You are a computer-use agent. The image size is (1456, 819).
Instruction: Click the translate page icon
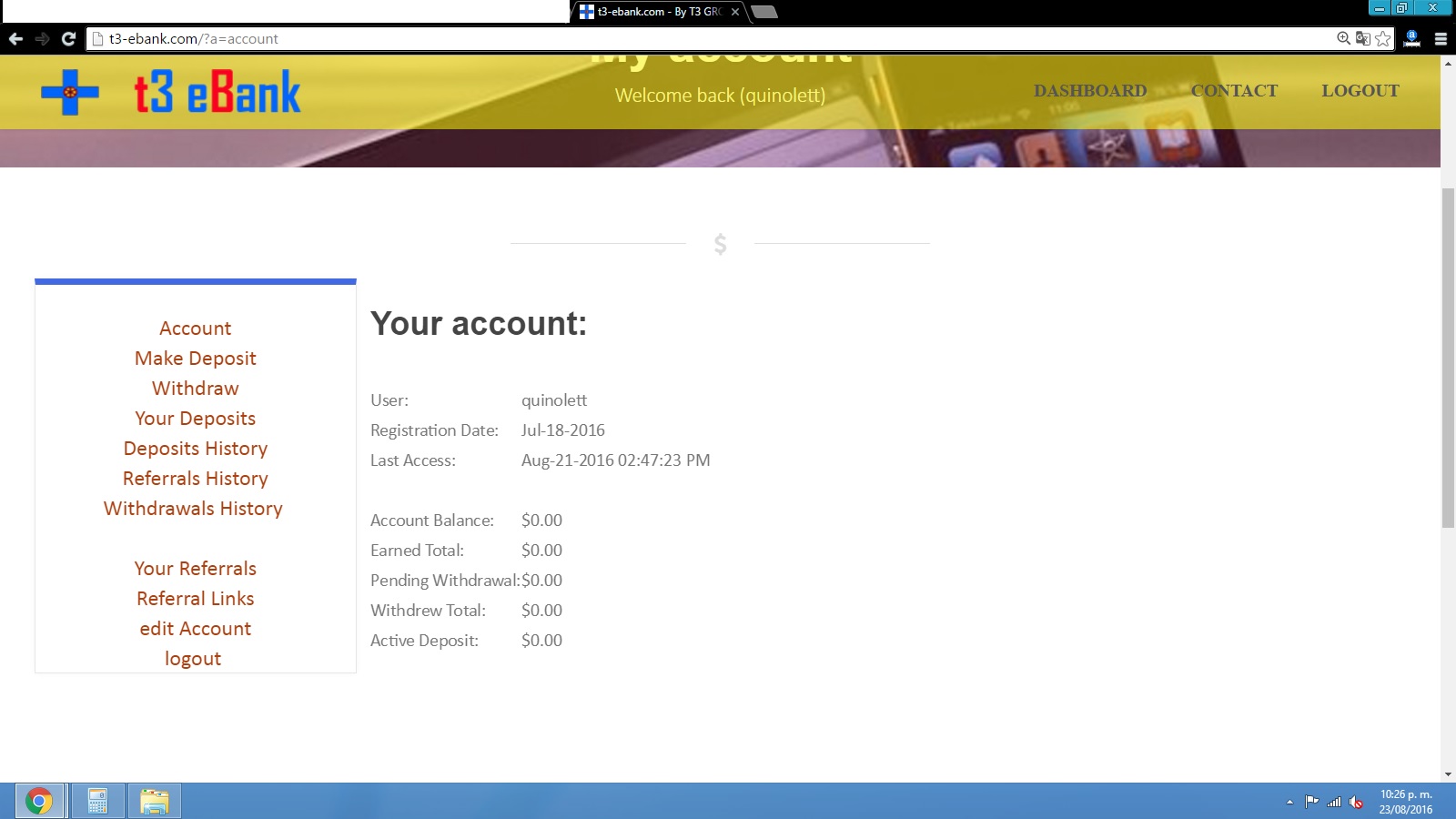click(x=1362, y=38)
